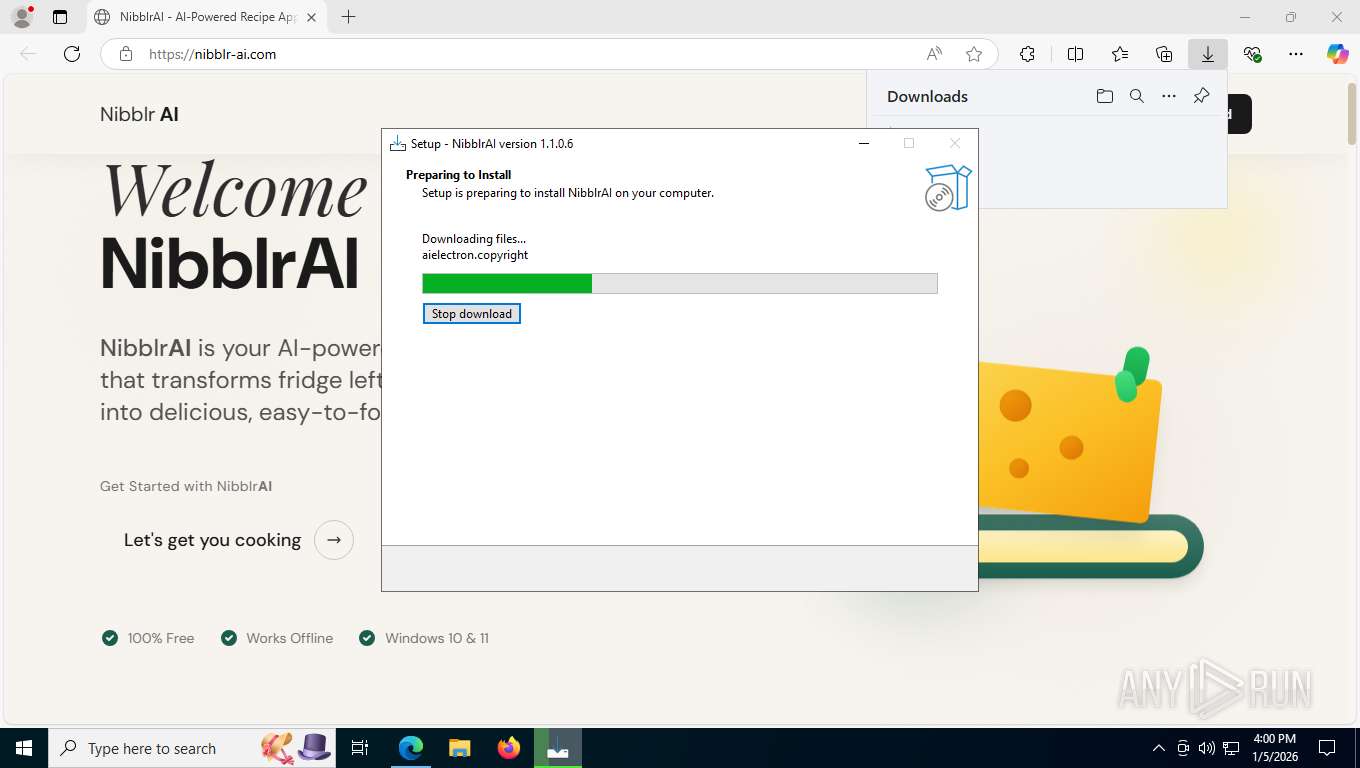
Task: Open the Extensions puzzle icon
Action: click(1027, 54)
